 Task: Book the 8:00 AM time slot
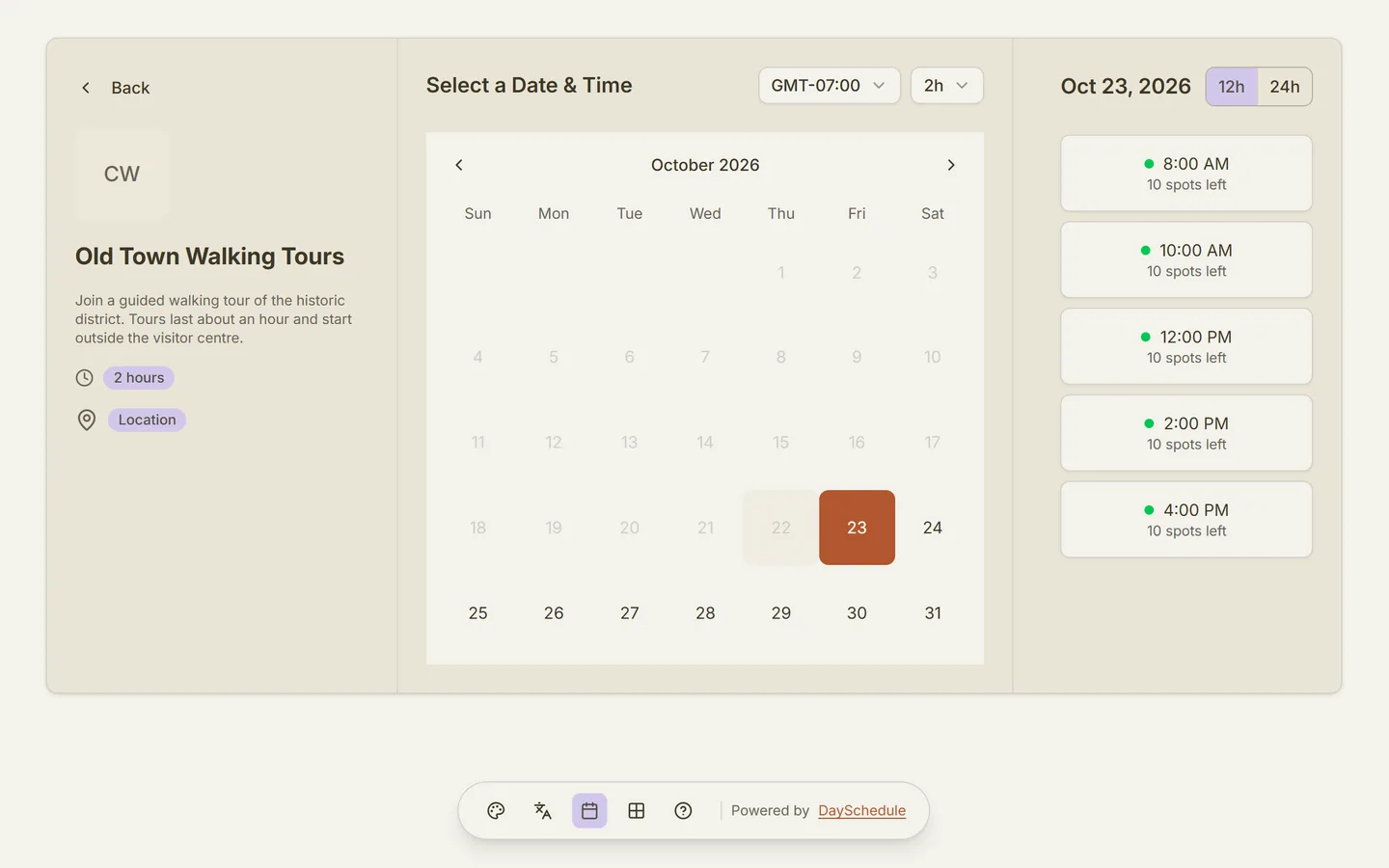[1186, 174]
